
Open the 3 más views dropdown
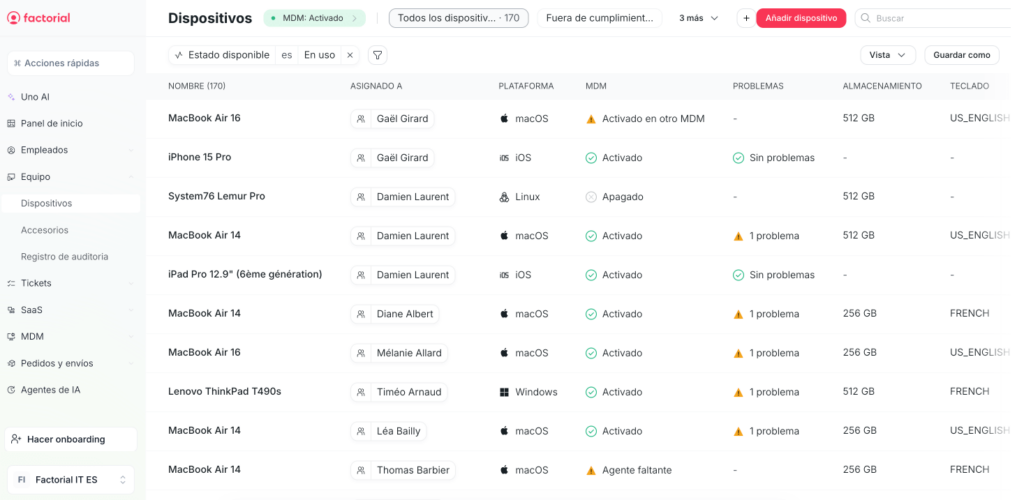tap(698, 18)
